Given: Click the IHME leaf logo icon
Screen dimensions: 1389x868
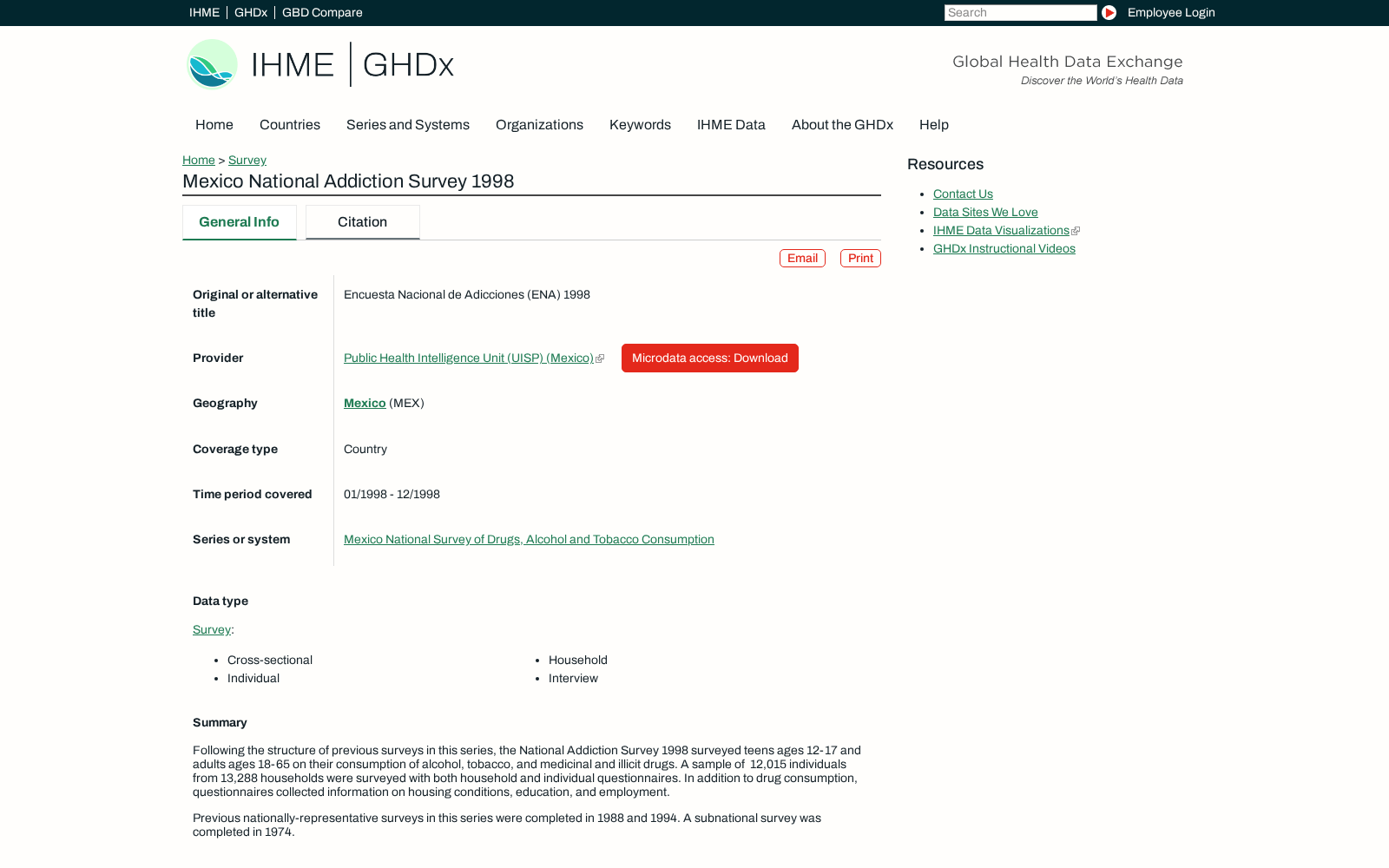Looking at the screenshot, I should [212, 64].
